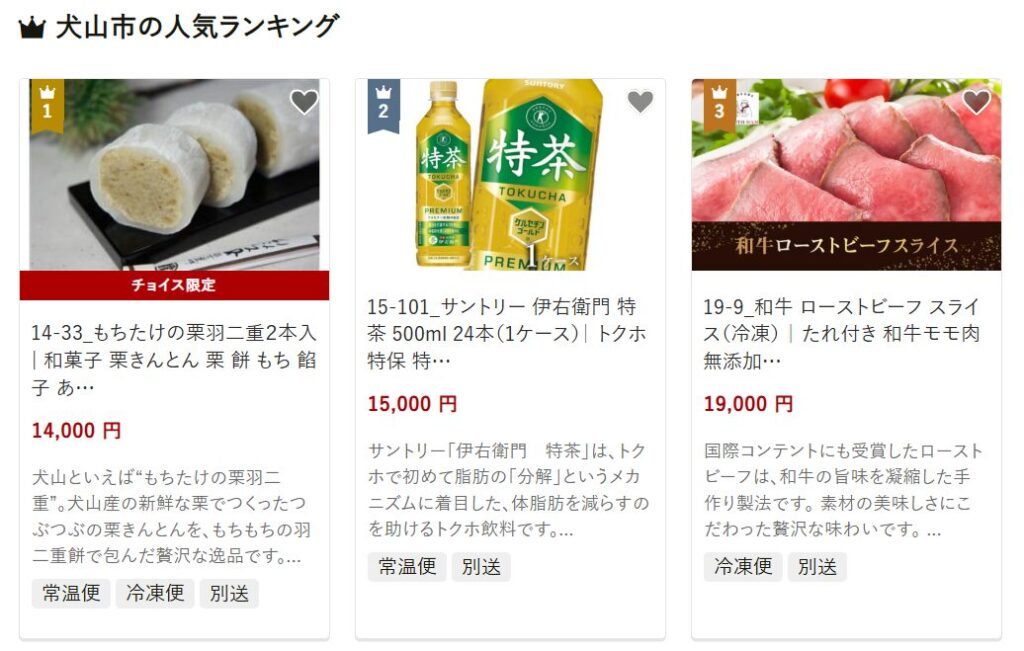This screenshot has height=651, width=1024.
Task: Open the 14-33_もちたけの栗羽二重 title link
Action: 174,360
